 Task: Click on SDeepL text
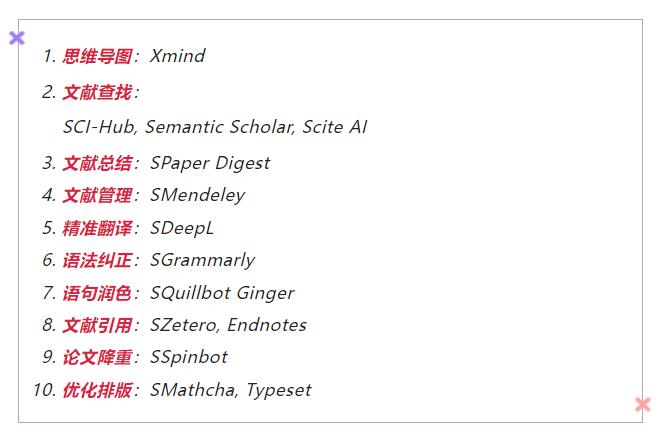[182, 229]
